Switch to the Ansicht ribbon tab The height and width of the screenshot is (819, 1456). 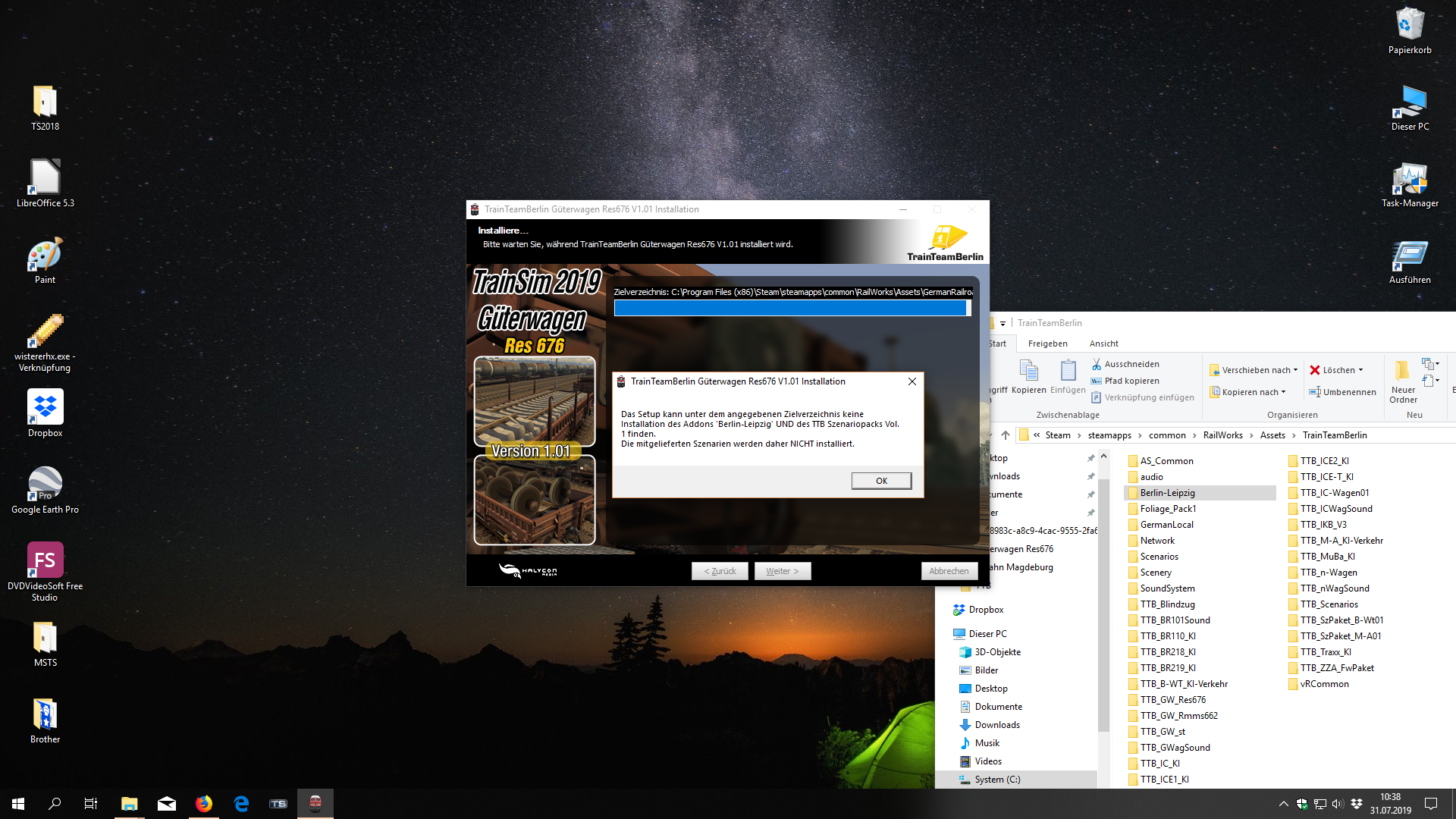pos(1103,344)
